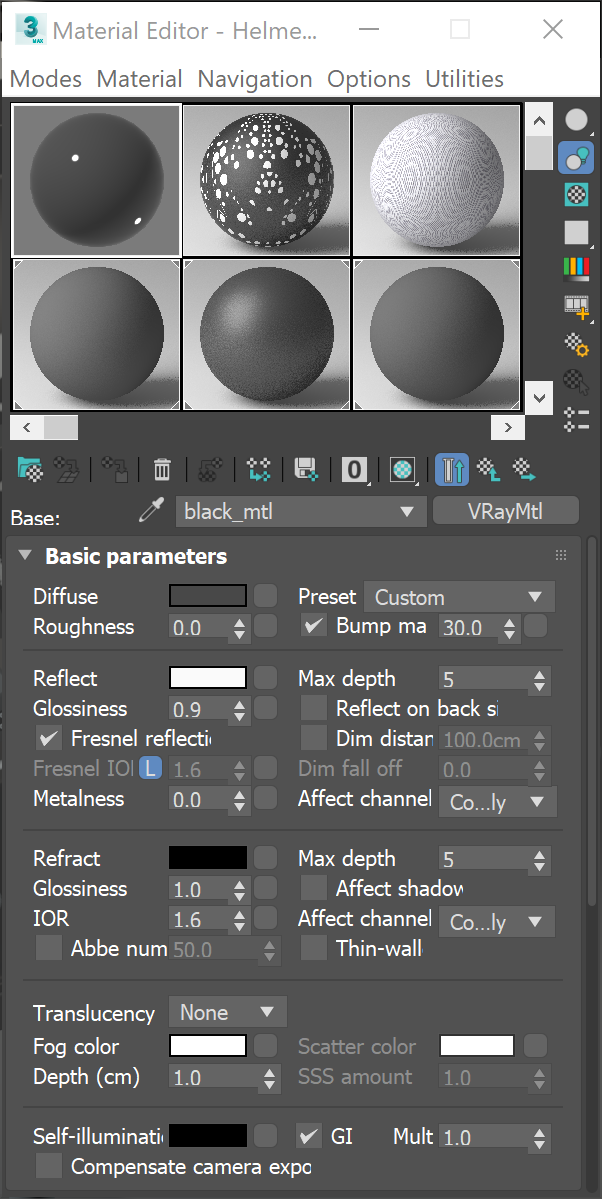Enable Reflect on back side checkbox
Image resolution: width=602 pixels, height=1199 pixels.
314,709
